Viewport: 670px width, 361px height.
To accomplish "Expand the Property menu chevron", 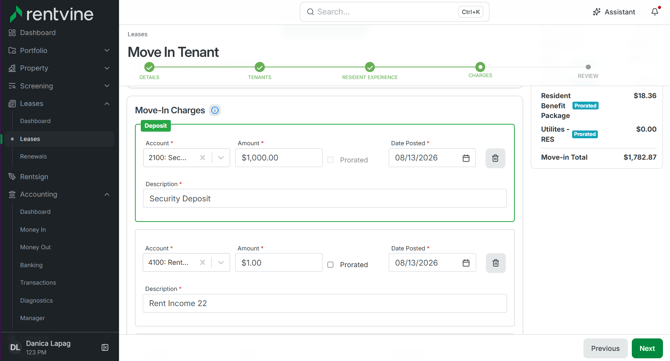I will point(107,68).
